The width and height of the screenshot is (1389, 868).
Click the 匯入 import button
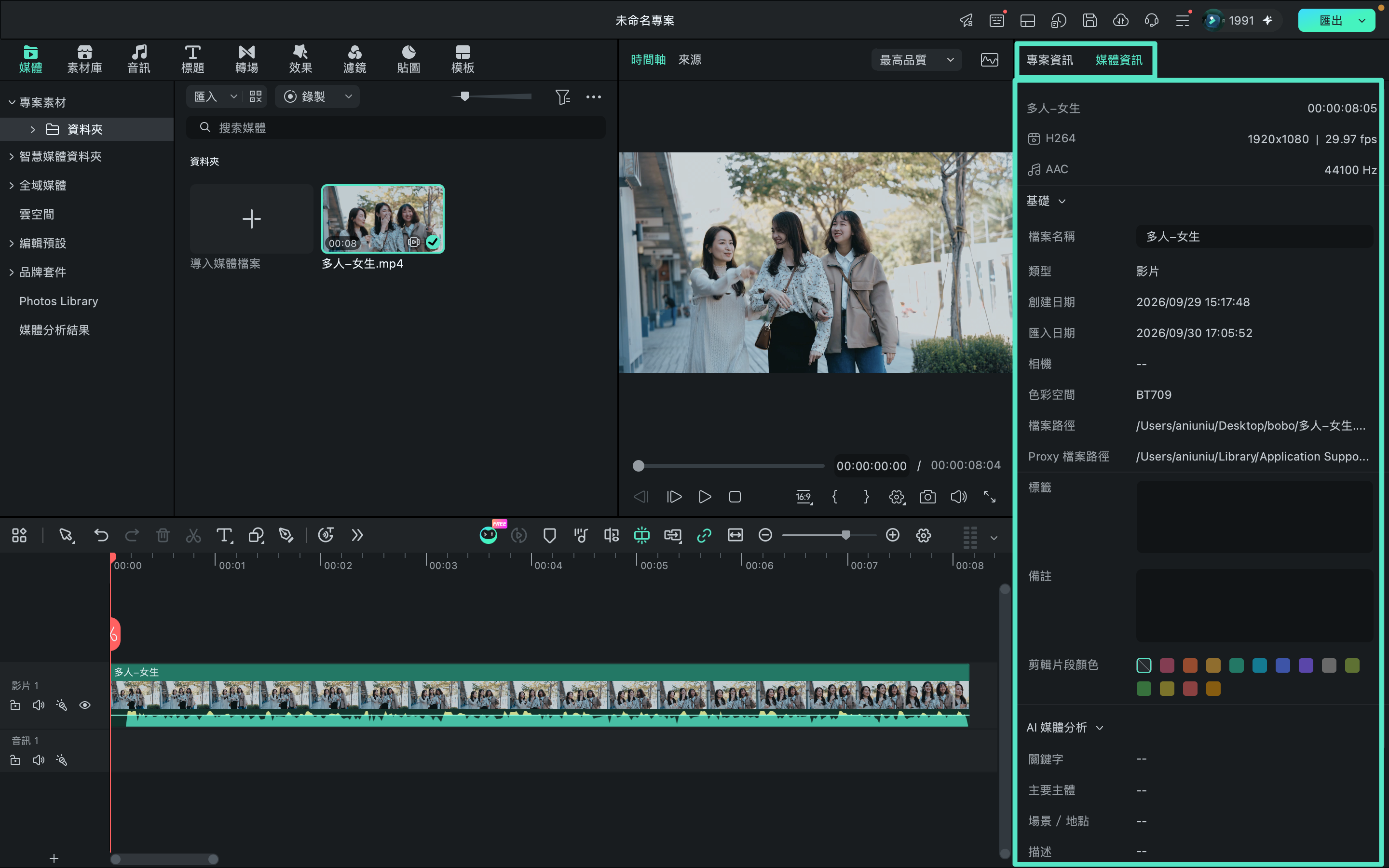pyautogui.click(x=206, y=96)
